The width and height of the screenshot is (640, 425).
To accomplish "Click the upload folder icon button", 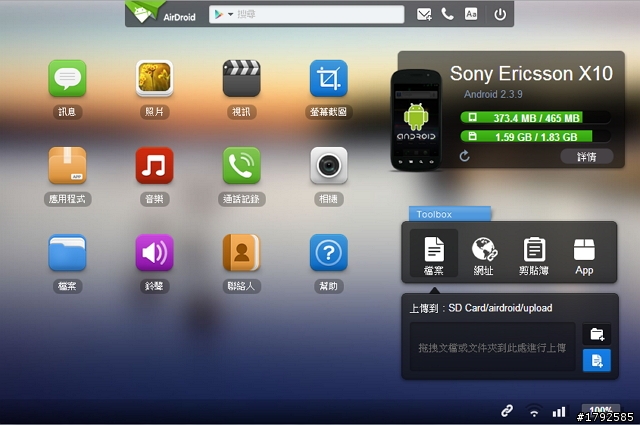I will pyautogui.click(x=597, y=334).
